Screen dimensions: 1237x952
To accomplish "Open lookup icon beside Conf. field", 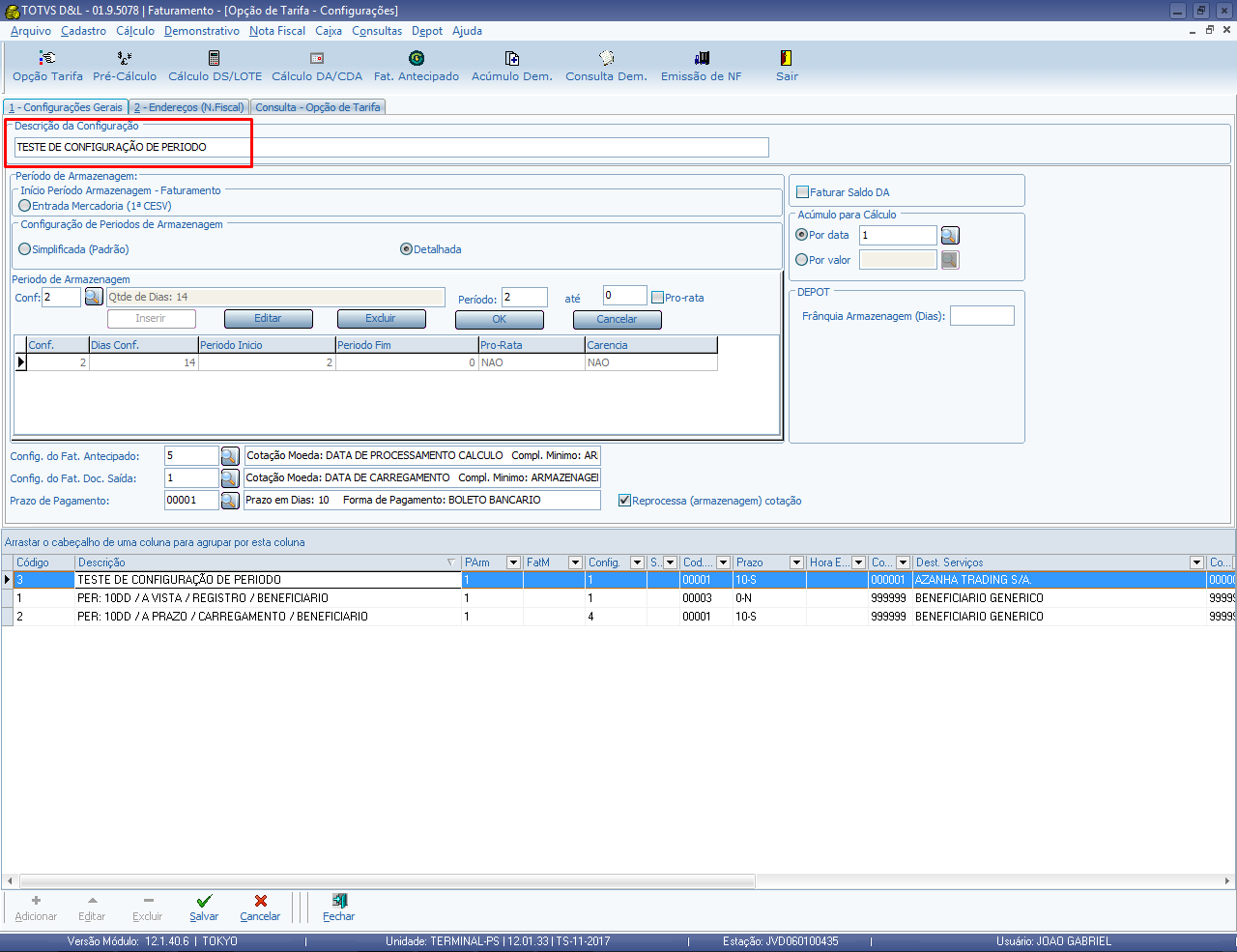I will (94, 297).
